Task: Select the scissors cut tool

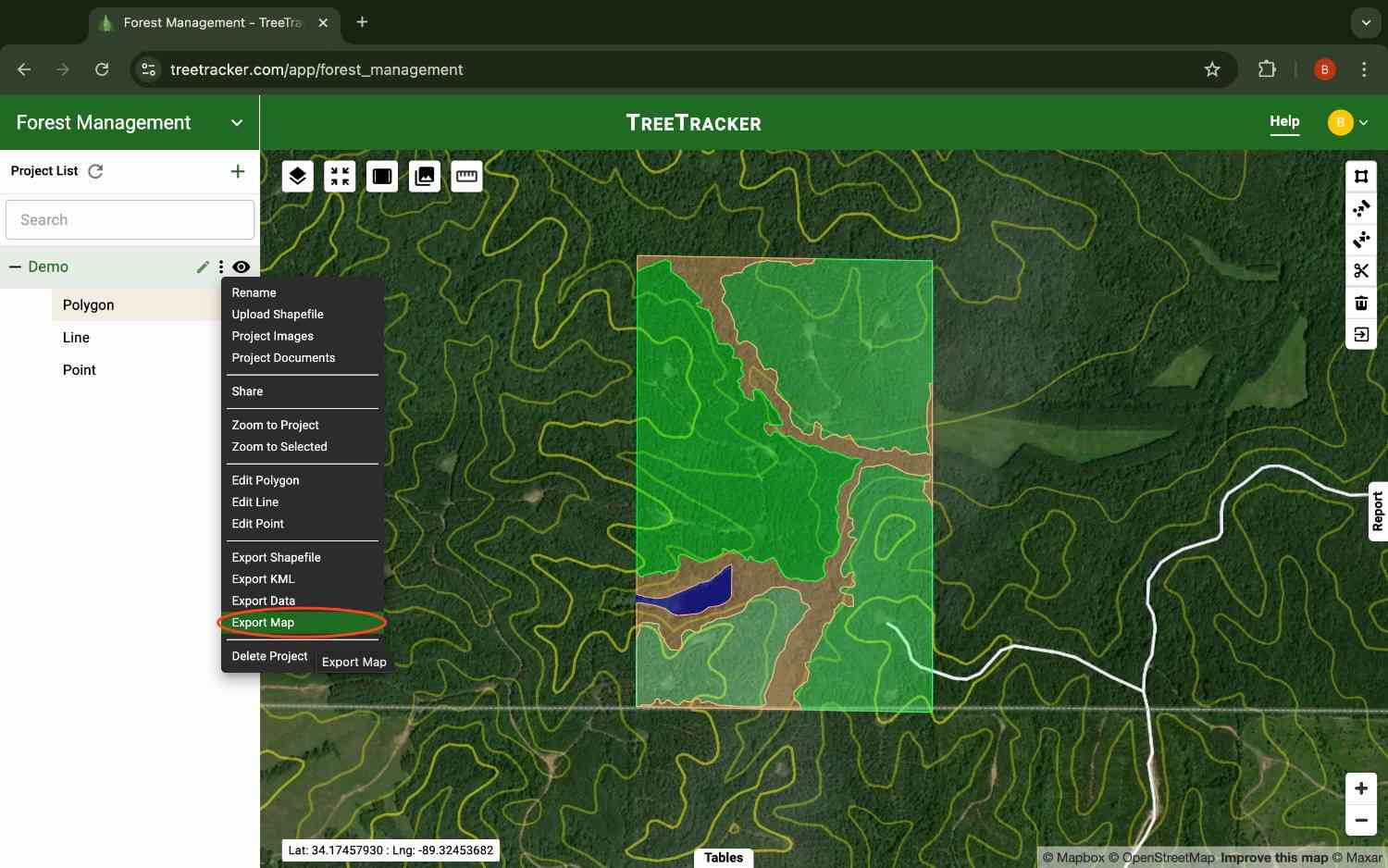Action: click(1361, 271)
